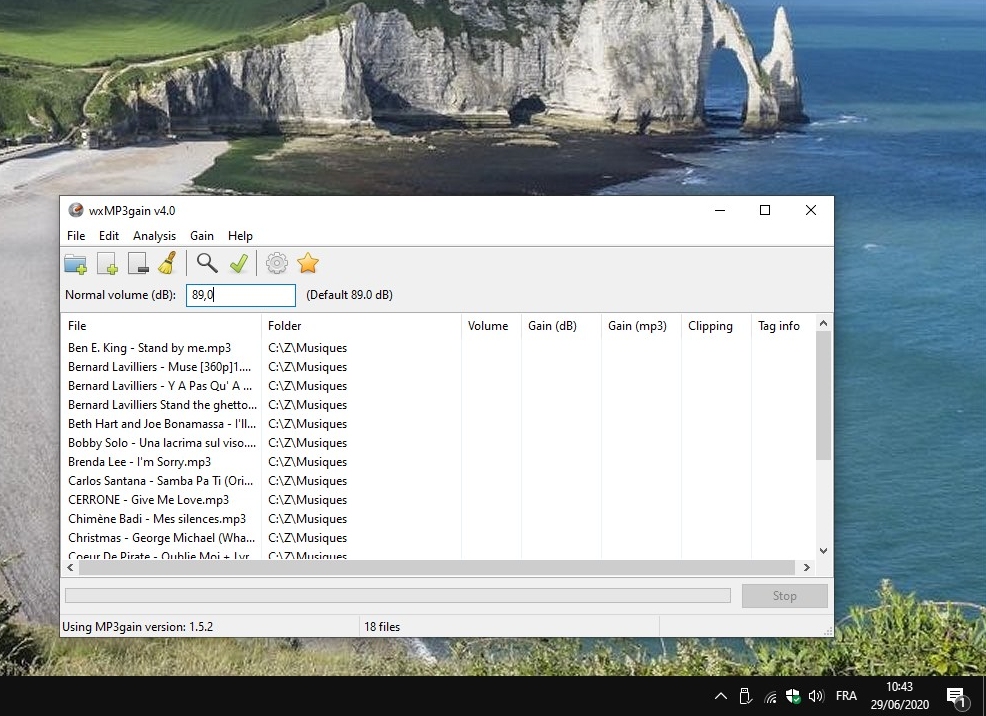
Task: Click the safely remove hardware tray icon
Action: coord(745,696)
